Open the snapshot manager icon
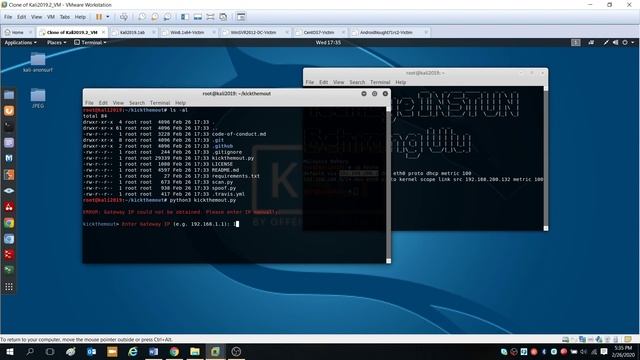The image size is (640, 360). pyautogui.click(x=167, y=17)
